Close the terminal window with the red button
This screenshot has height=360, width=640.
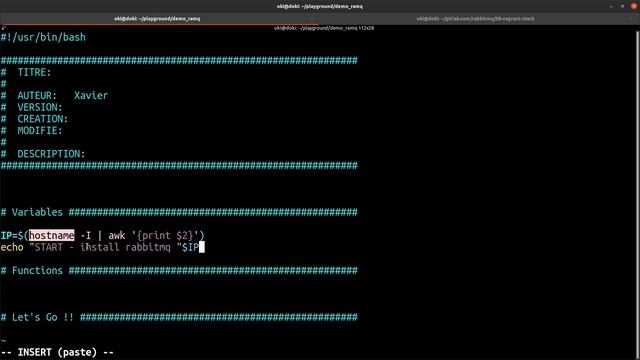click(x=634, y=6)
